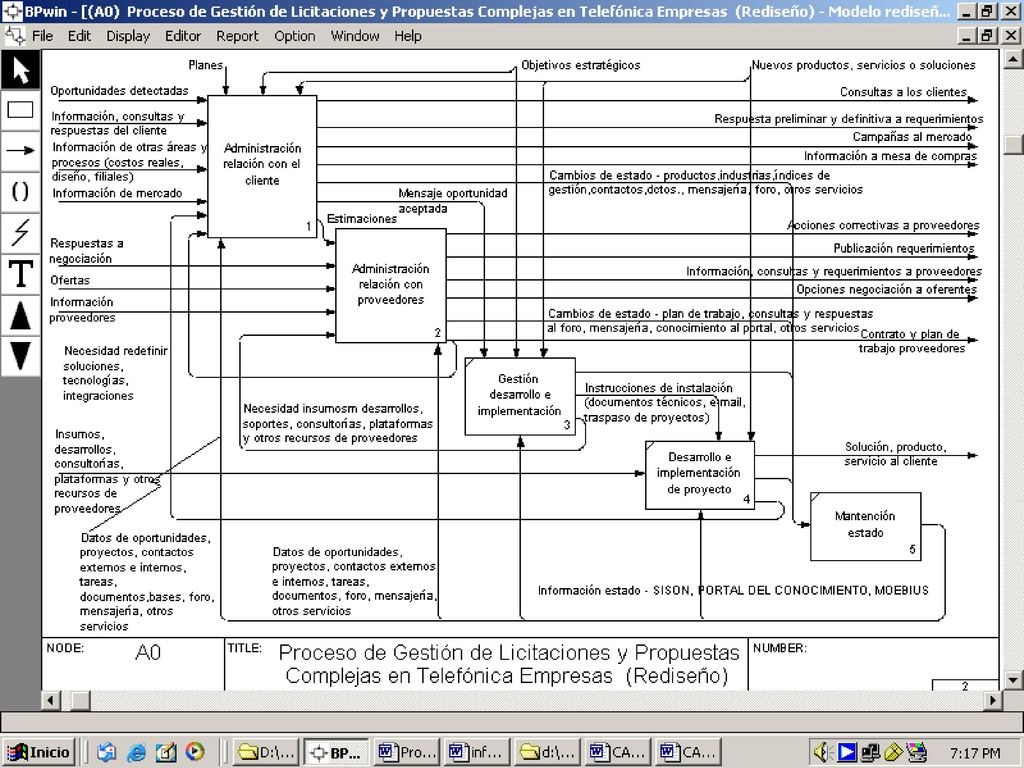Click 'Opciones negociación a oferentes' label
Screen dimensions: 1024x768
(886, 289)
